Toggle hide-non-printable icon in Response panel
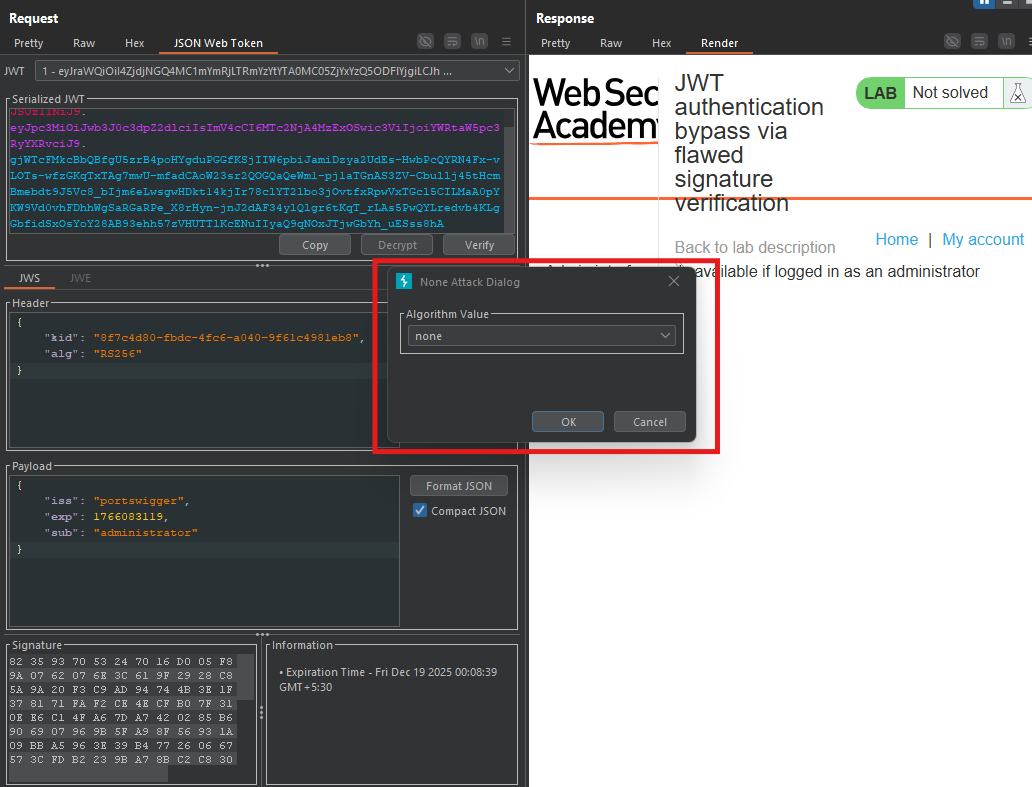This screenshot has width=1032, height=787. (952, 41)
